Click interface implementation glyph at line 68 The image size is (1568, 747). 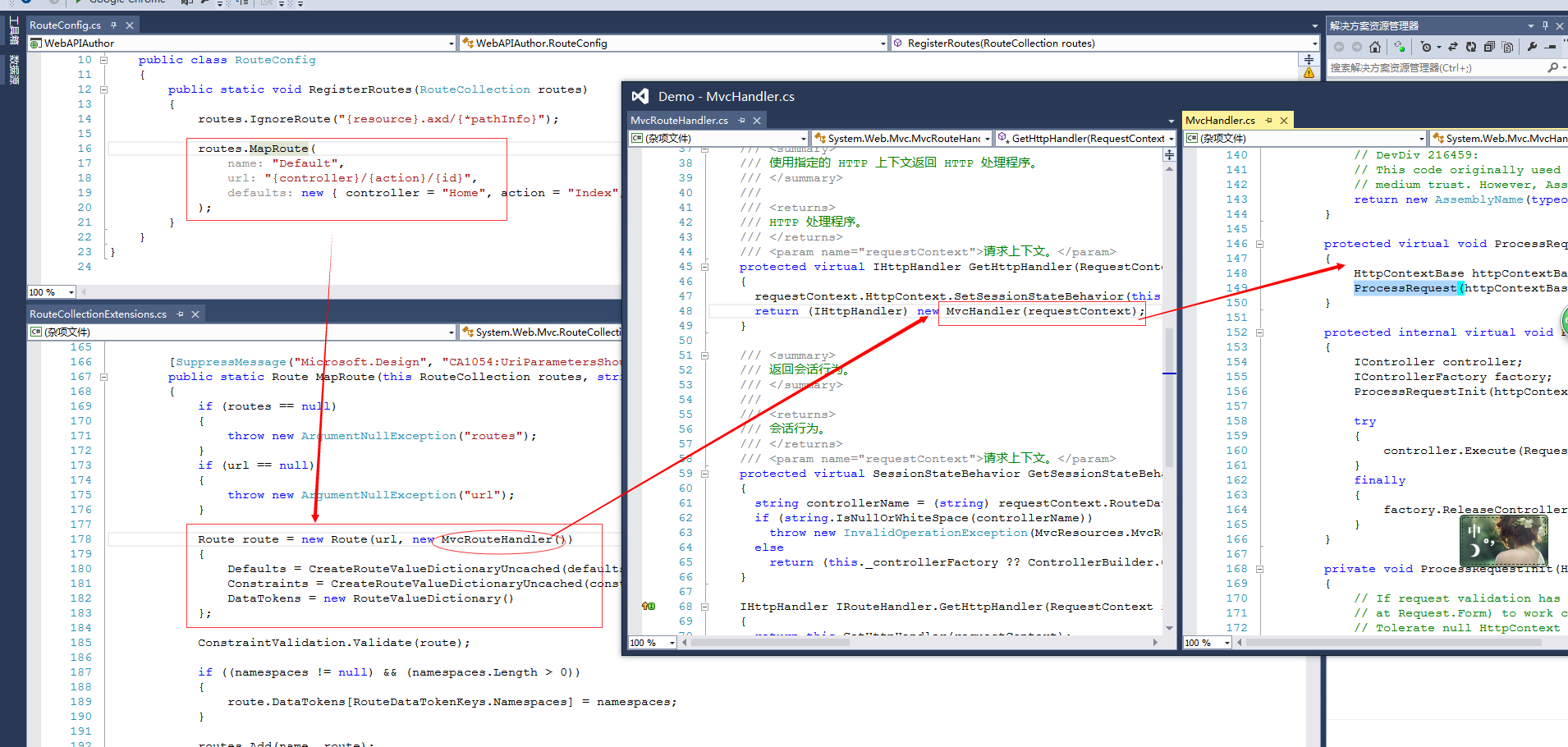pyautogui.click(x=649, y=607)
